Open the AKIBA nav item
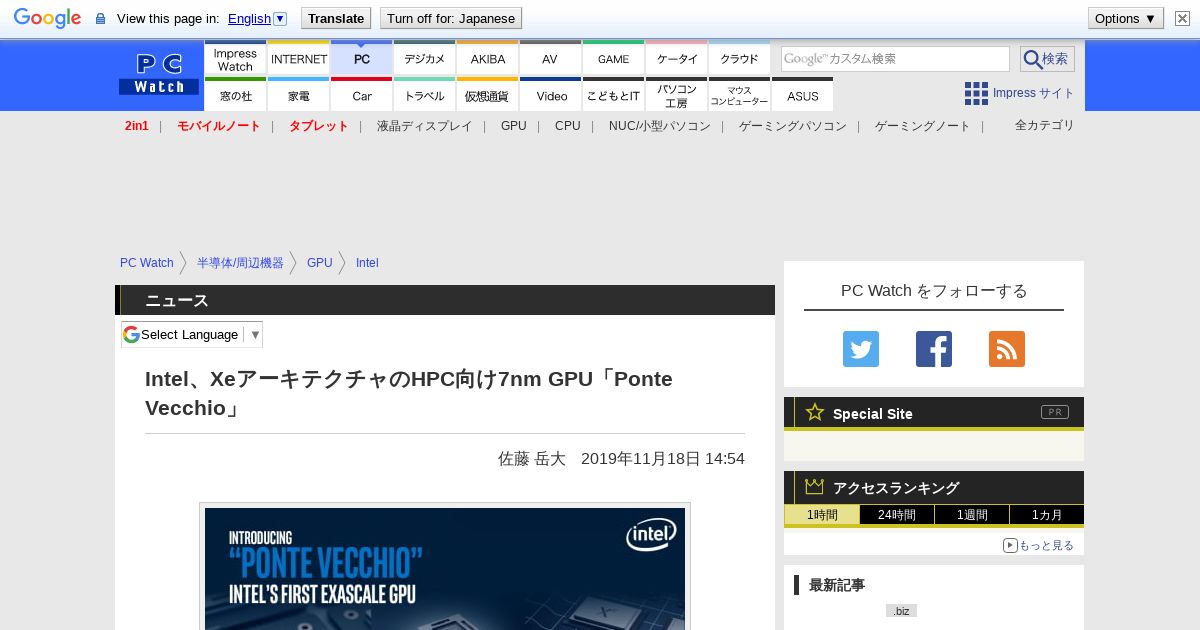 pyautogui.click(x=488, y=59)
